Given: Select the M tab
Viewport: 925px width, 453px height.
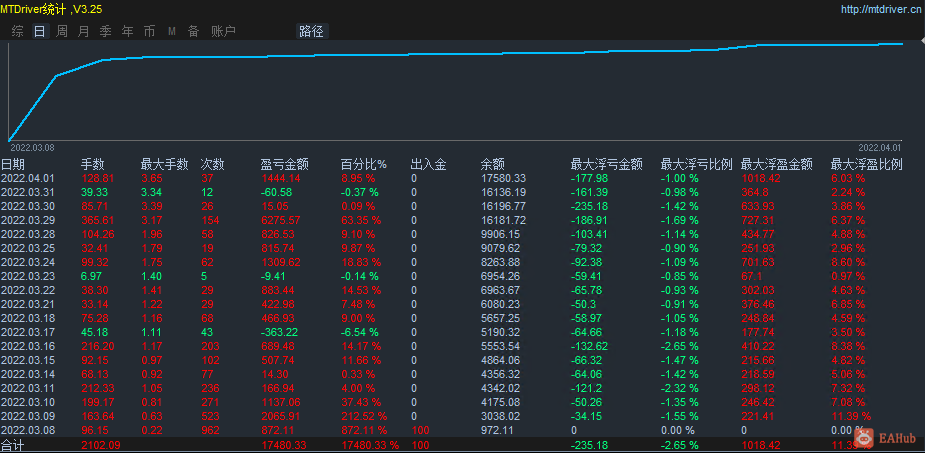Looking at the screenshot, I should (x=172, y=31).
